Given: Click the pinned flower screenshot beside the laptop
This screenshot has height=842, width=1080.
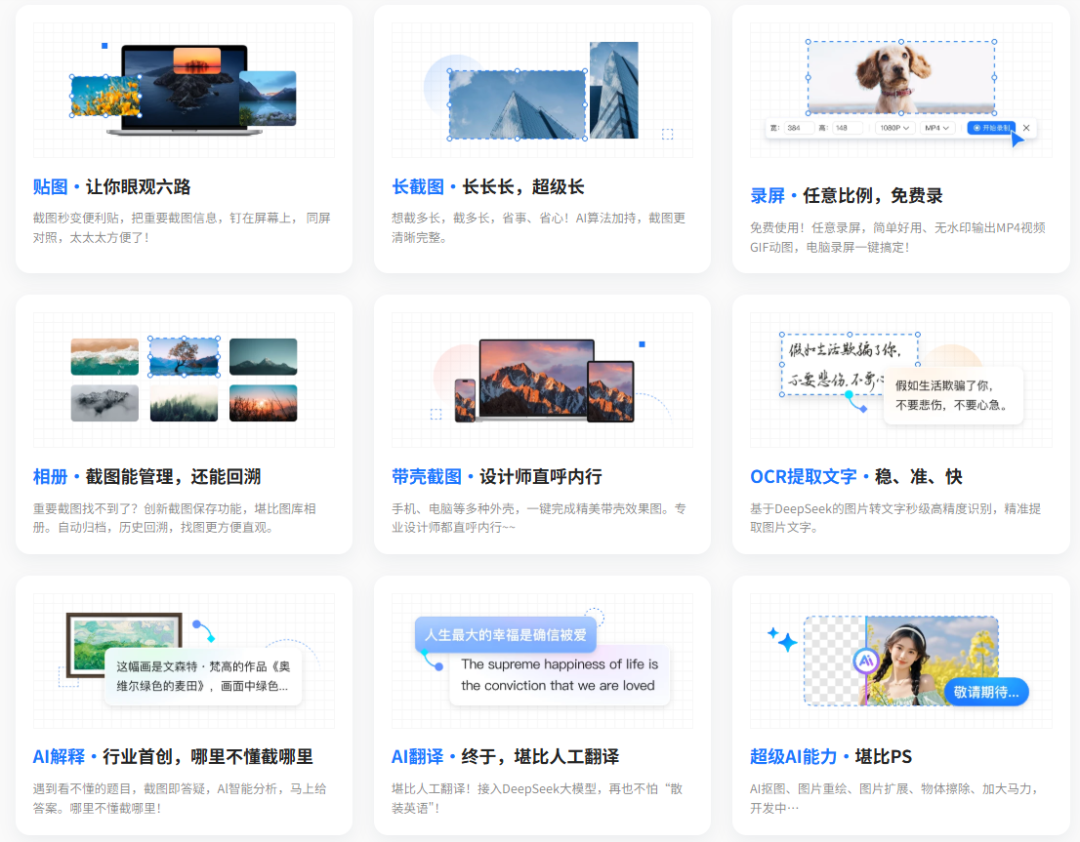Looking at the screenshot, I should click(x=105, y=96).
